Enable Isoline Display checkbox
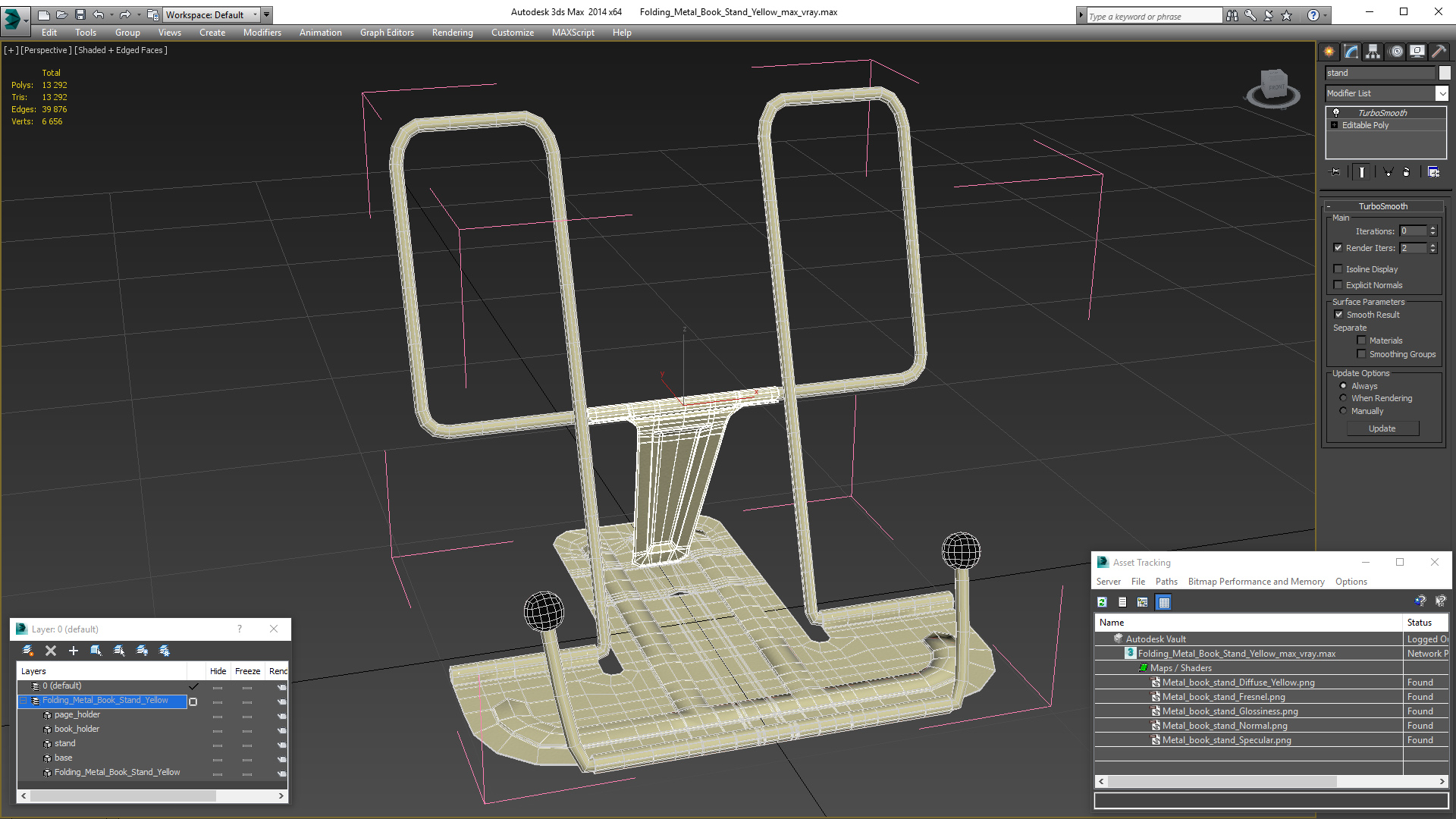 click(1338, 269)
